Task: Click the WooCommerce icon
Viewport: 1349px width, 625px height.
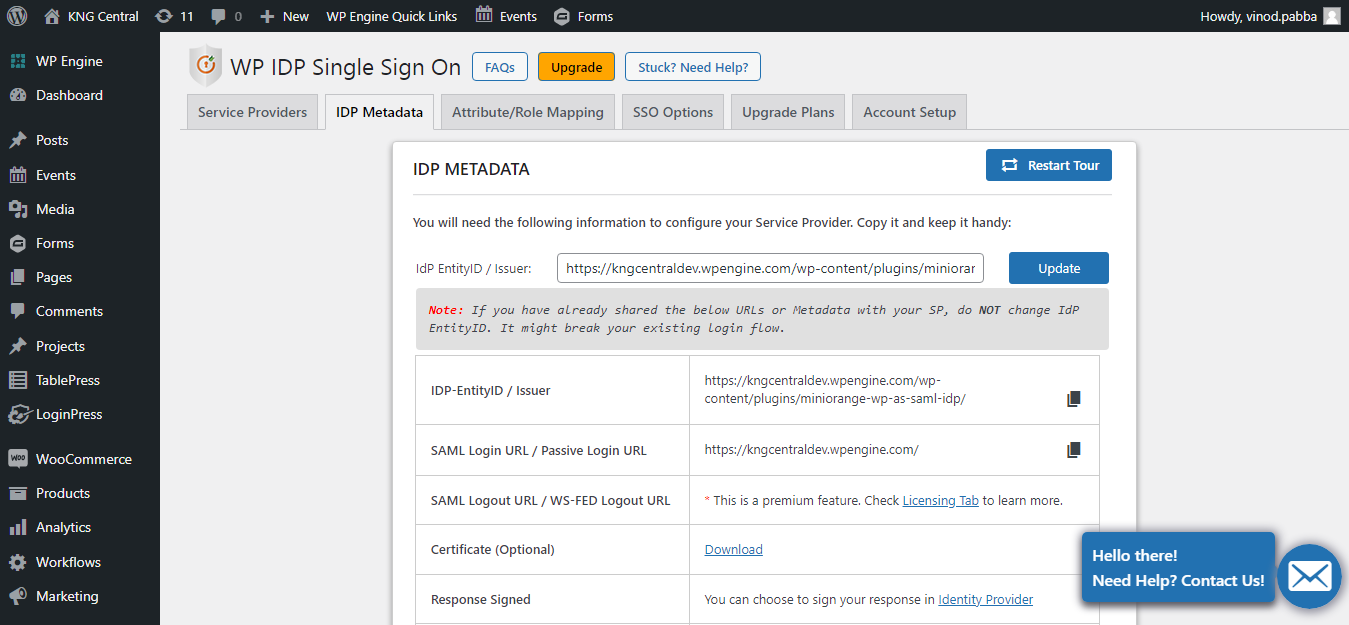Action: (18, 459)
